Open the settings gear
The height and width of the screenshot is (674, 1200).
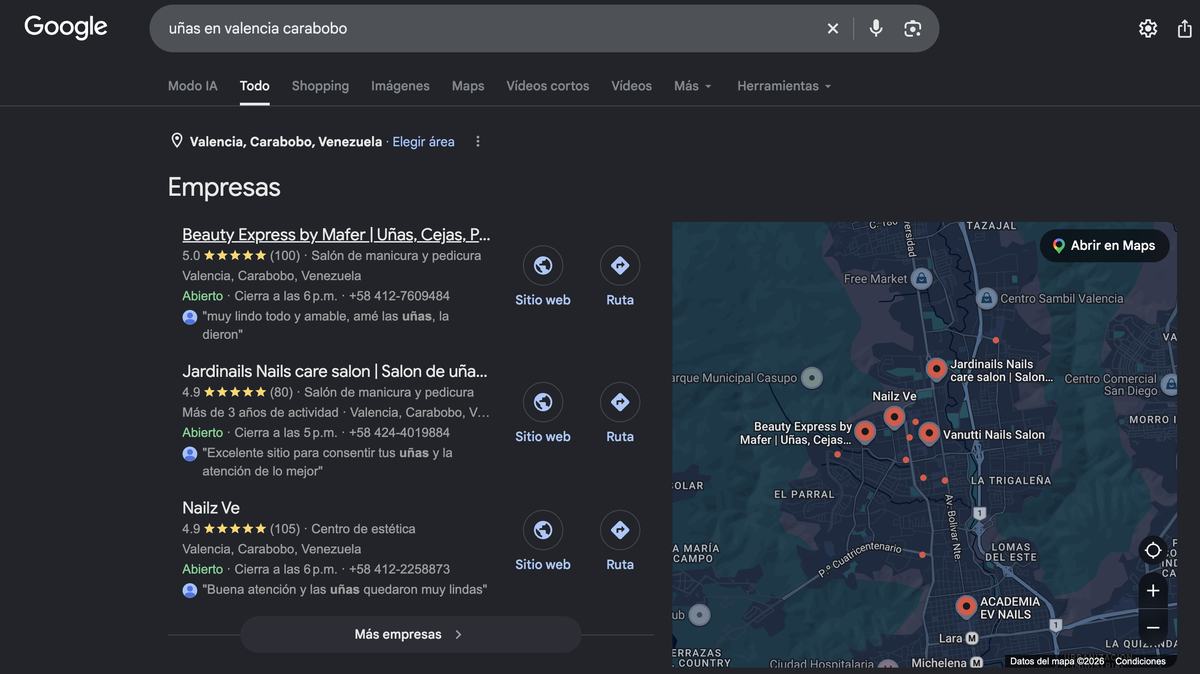pyautogui.click(x=1148, y=29)
